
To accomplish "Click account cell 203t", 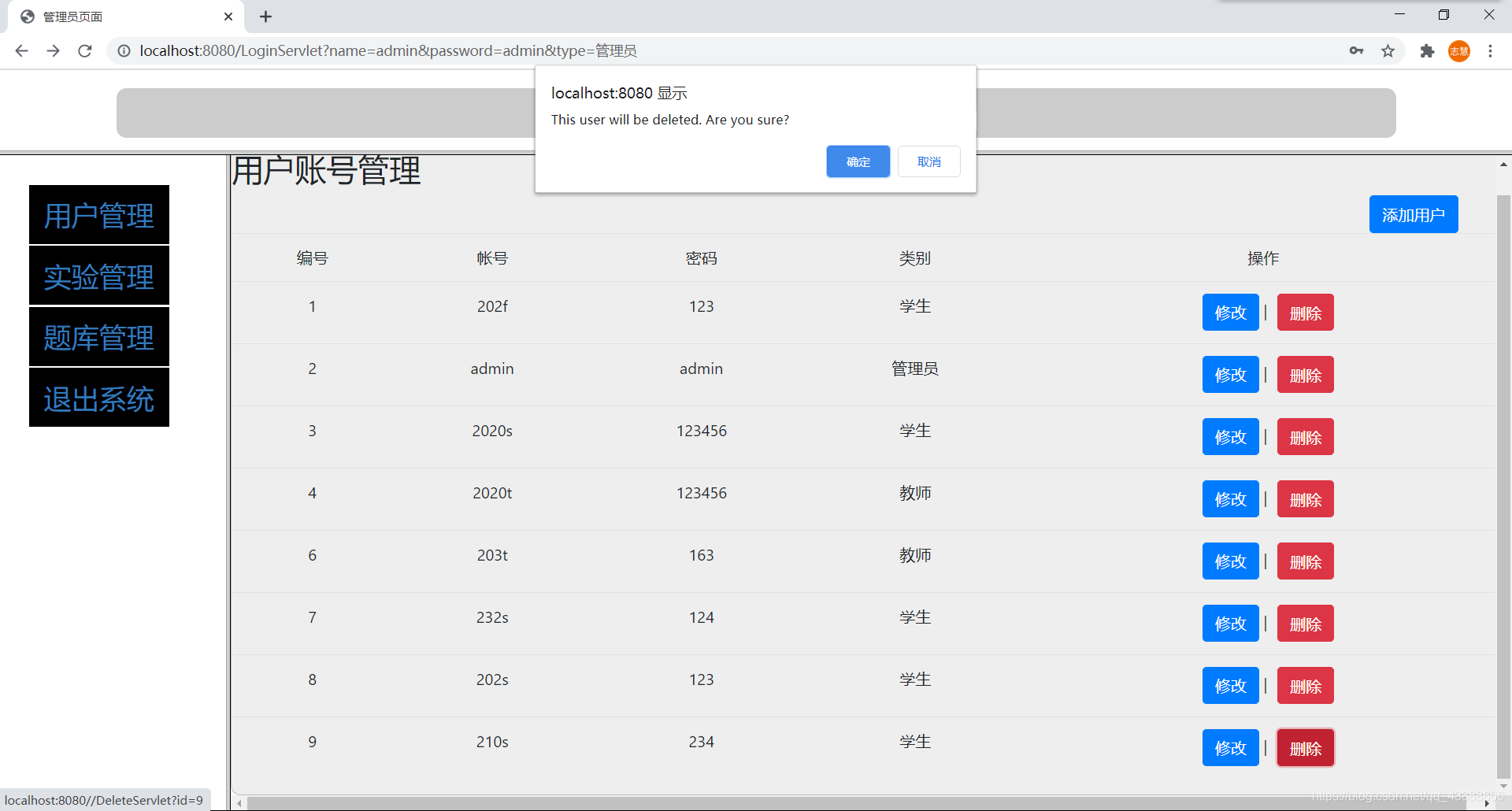I will click(x=492, y=555).
